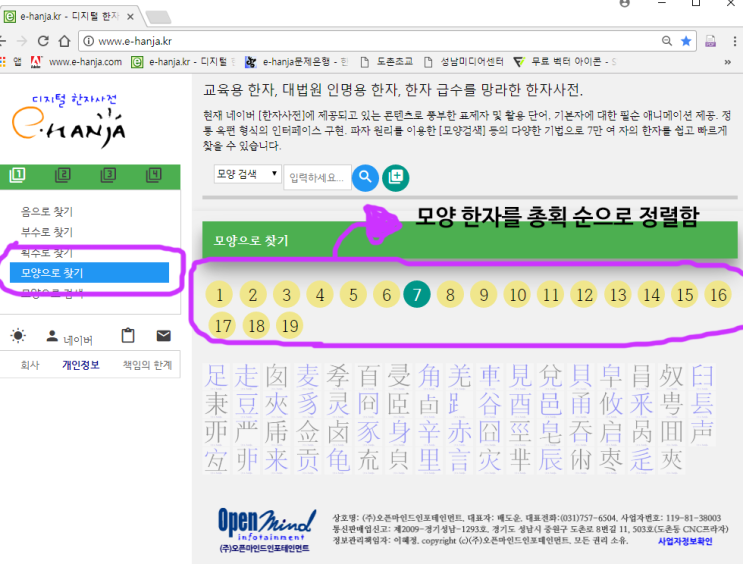Open a new browser tab

pos(159,17)
